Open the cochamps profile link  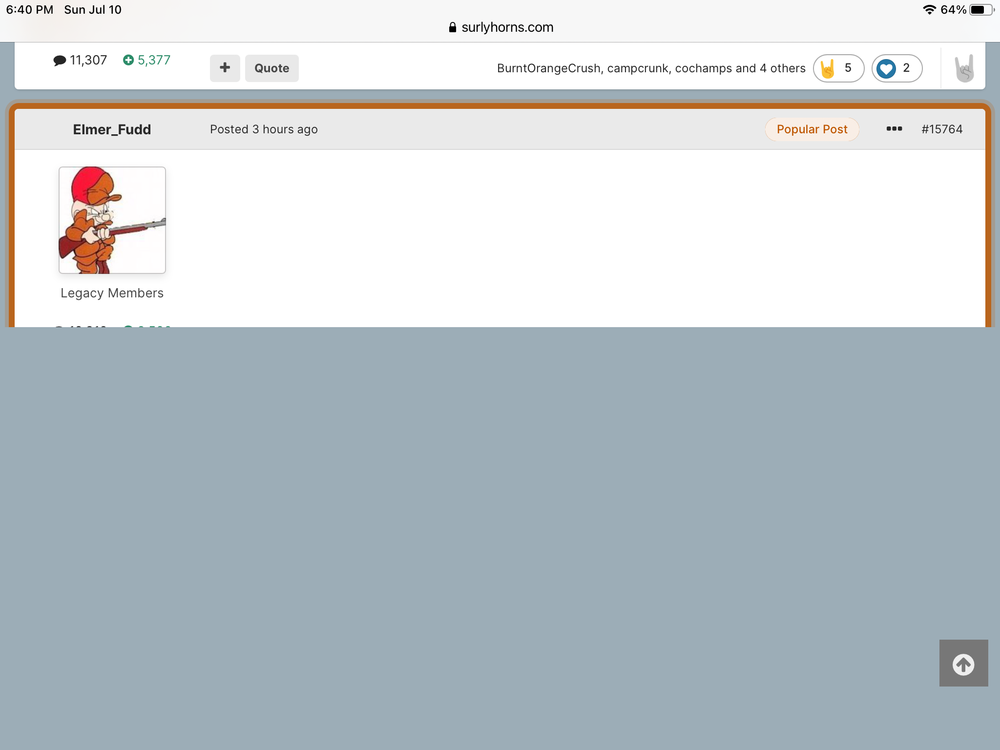tap(703, 68)
